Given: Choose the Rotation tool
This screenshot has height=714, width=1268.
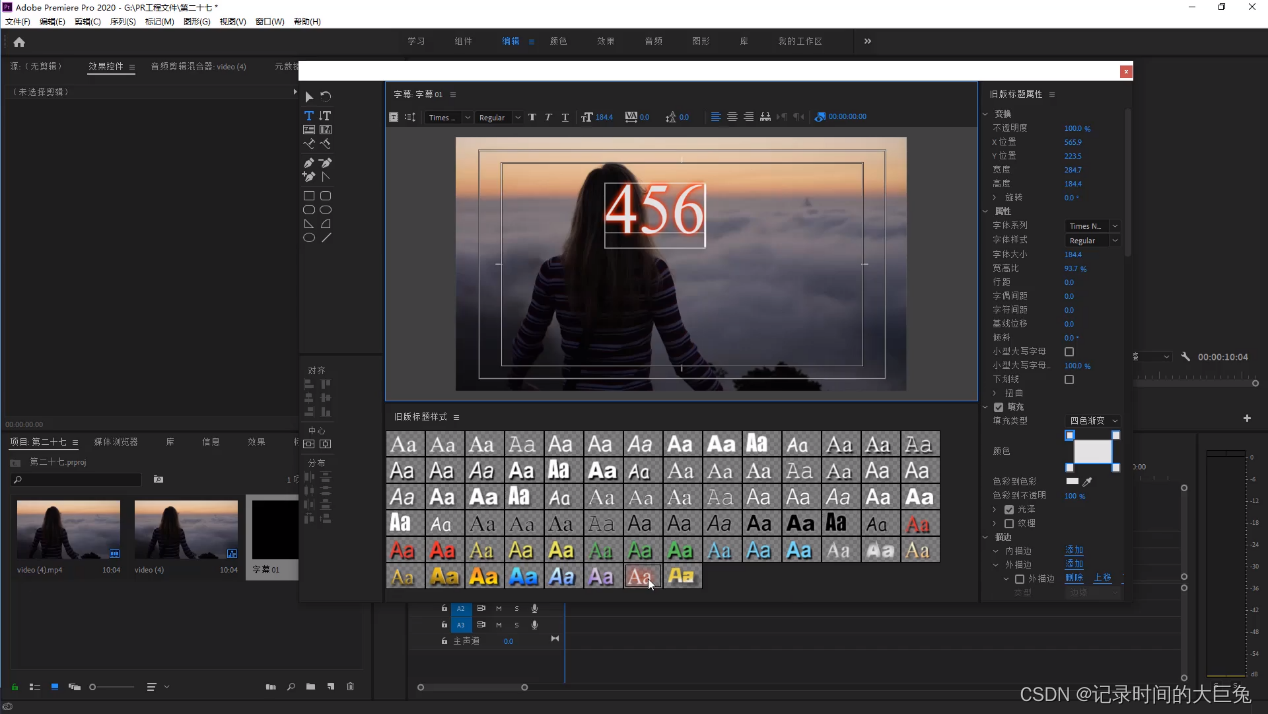Looking at the screenshot, I should click(x=326, y=97).
